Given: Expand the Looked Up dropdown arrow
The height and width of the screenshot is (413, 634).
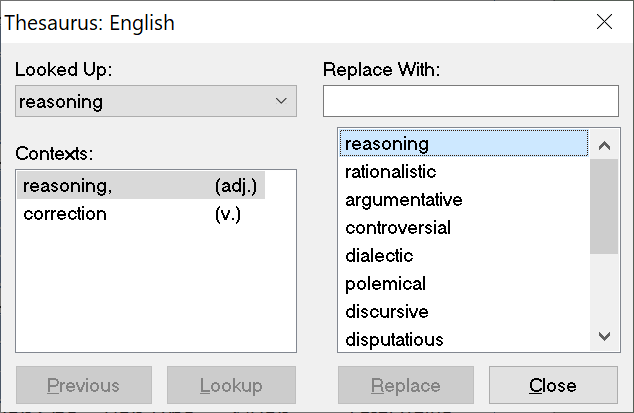Looking at the screenshot, I should click(x=282, y=101).
